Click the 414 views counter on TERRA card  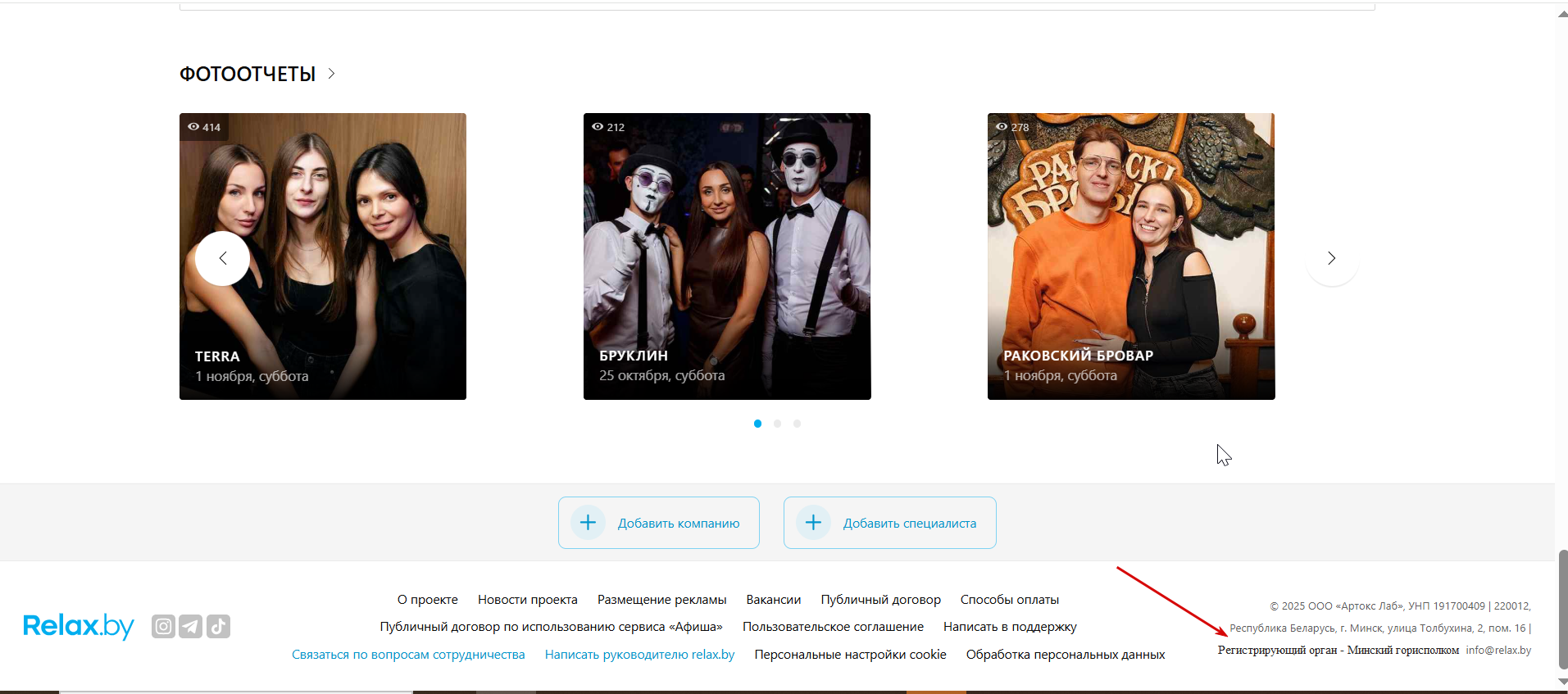204,127
